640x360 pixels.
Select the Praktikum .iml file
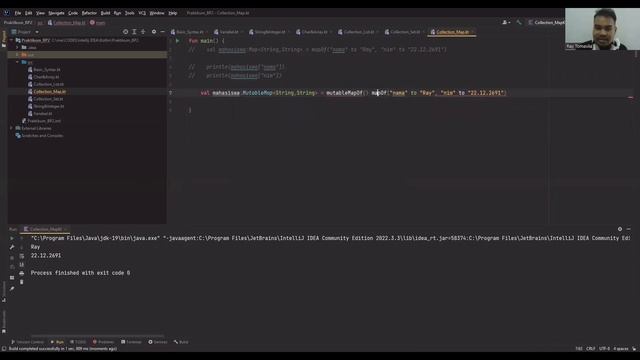[x=41, y=121]
